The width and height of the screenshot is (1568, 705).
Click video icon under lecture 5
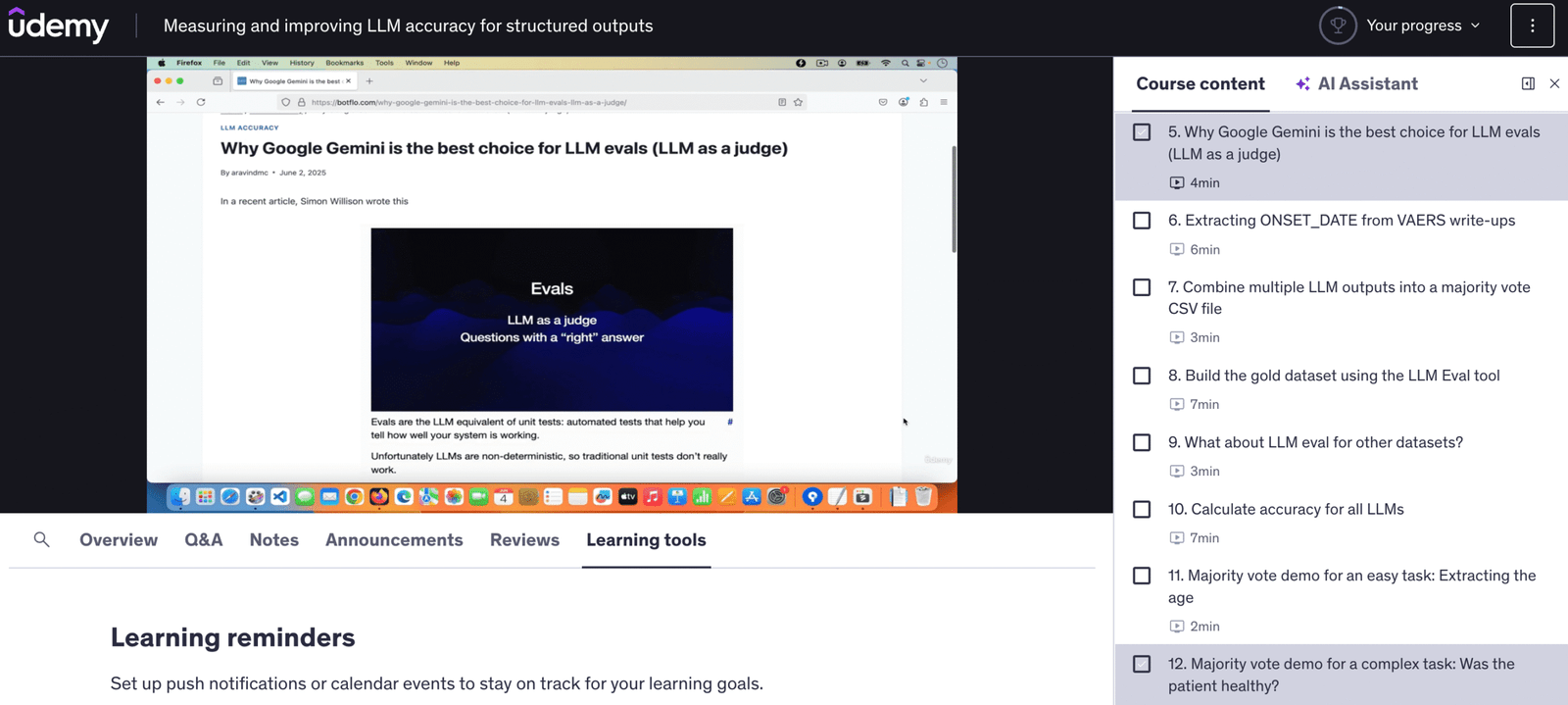pyautogui.click(x=1176, y=182)
